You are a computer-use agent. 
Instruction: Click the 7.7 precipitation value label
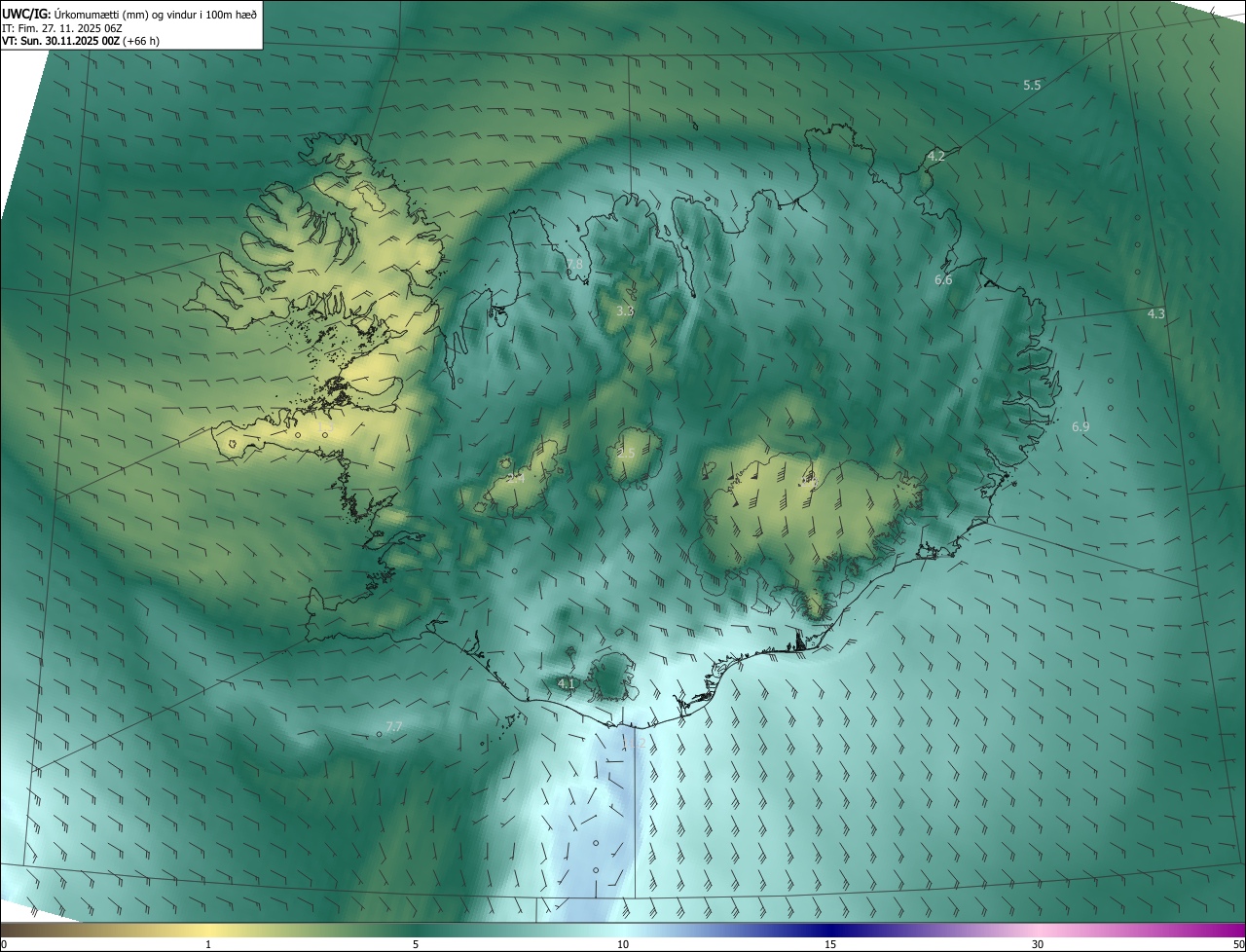[394, 727]
